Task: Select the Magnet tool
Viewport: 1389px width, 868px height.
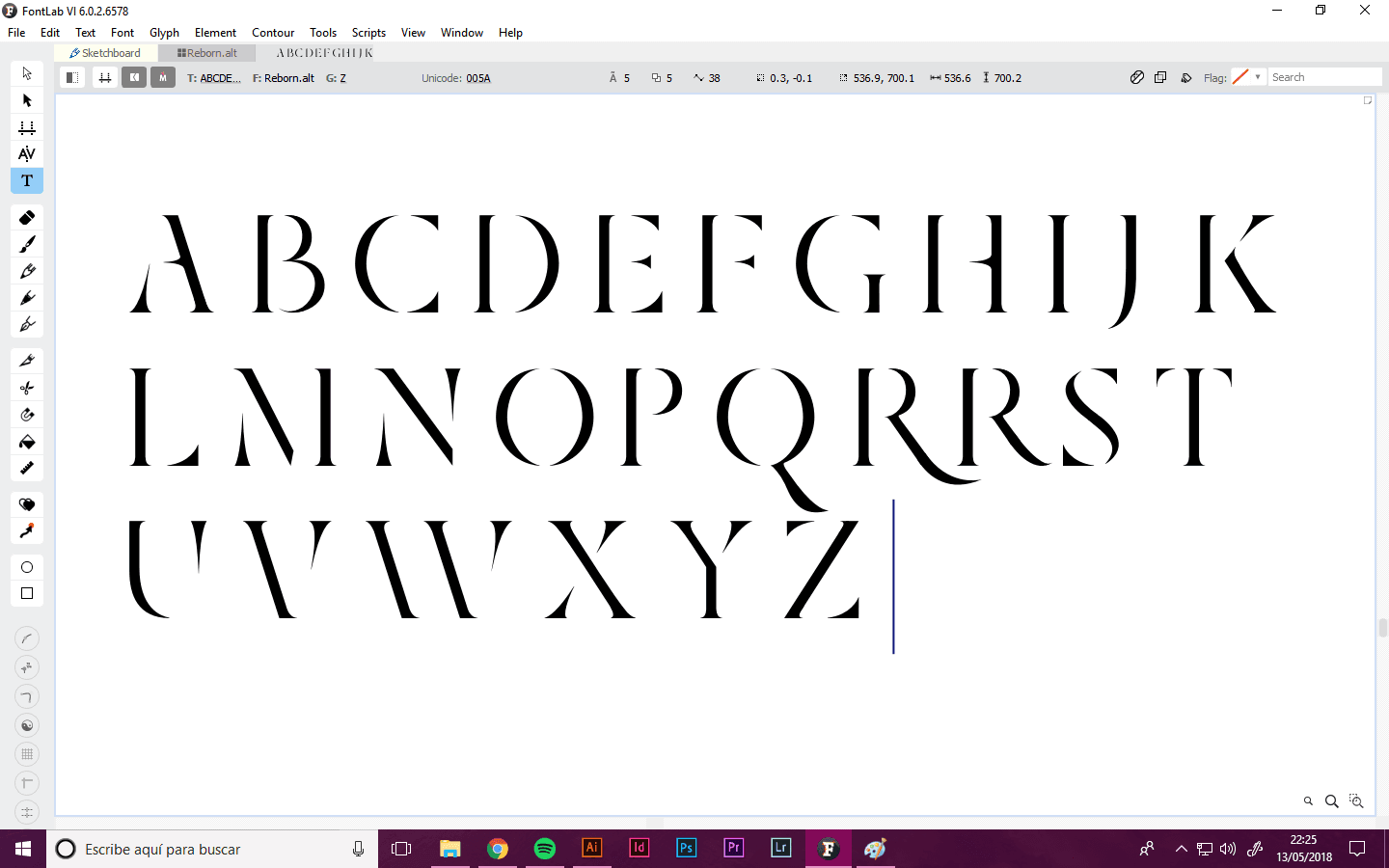Action: pyautogui.click(x=27, y=415)
